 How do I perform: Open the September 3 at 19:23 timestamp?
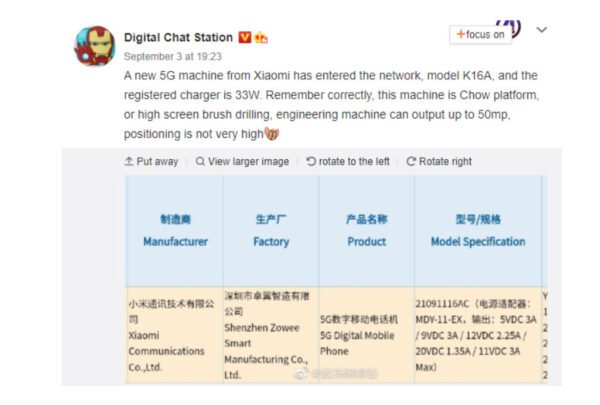click(172, 56)
